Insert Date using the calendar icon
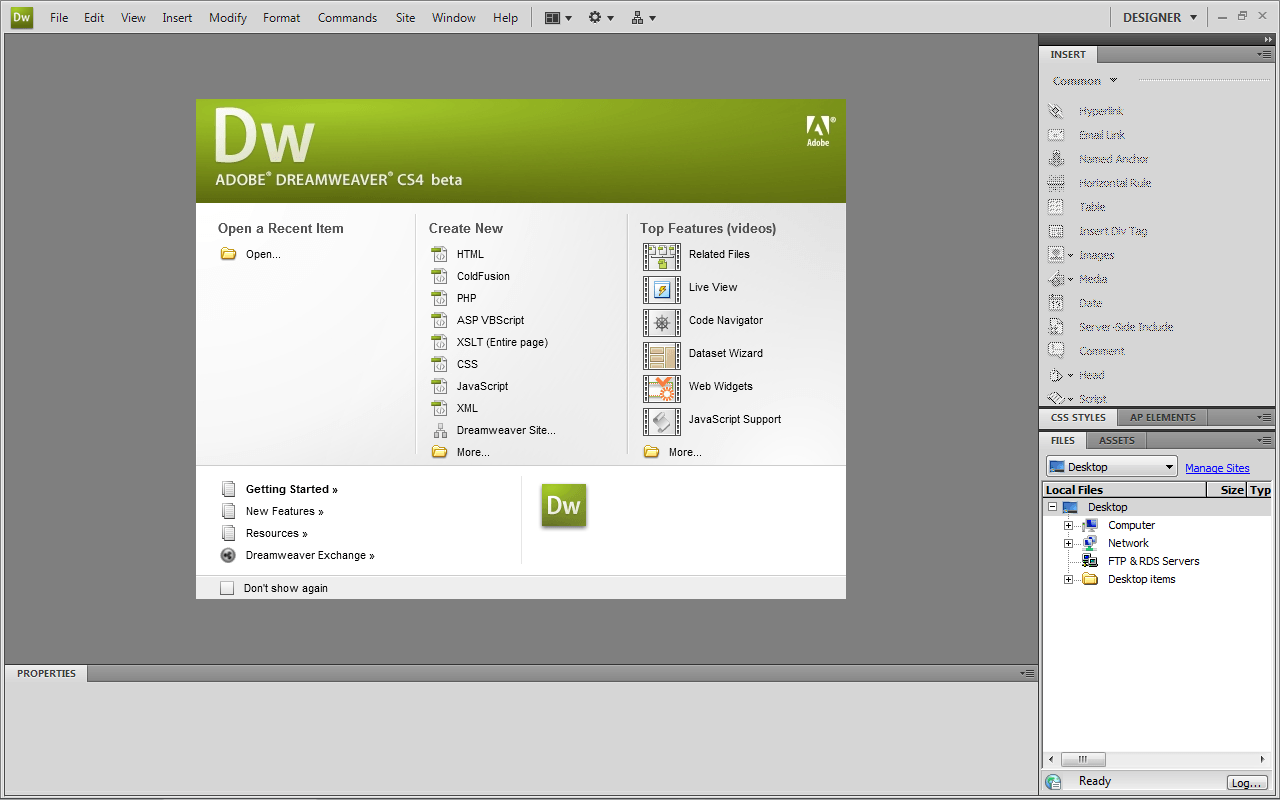Image resolution: width=1280 pixels, height=800 pixels. point(1056,303)
